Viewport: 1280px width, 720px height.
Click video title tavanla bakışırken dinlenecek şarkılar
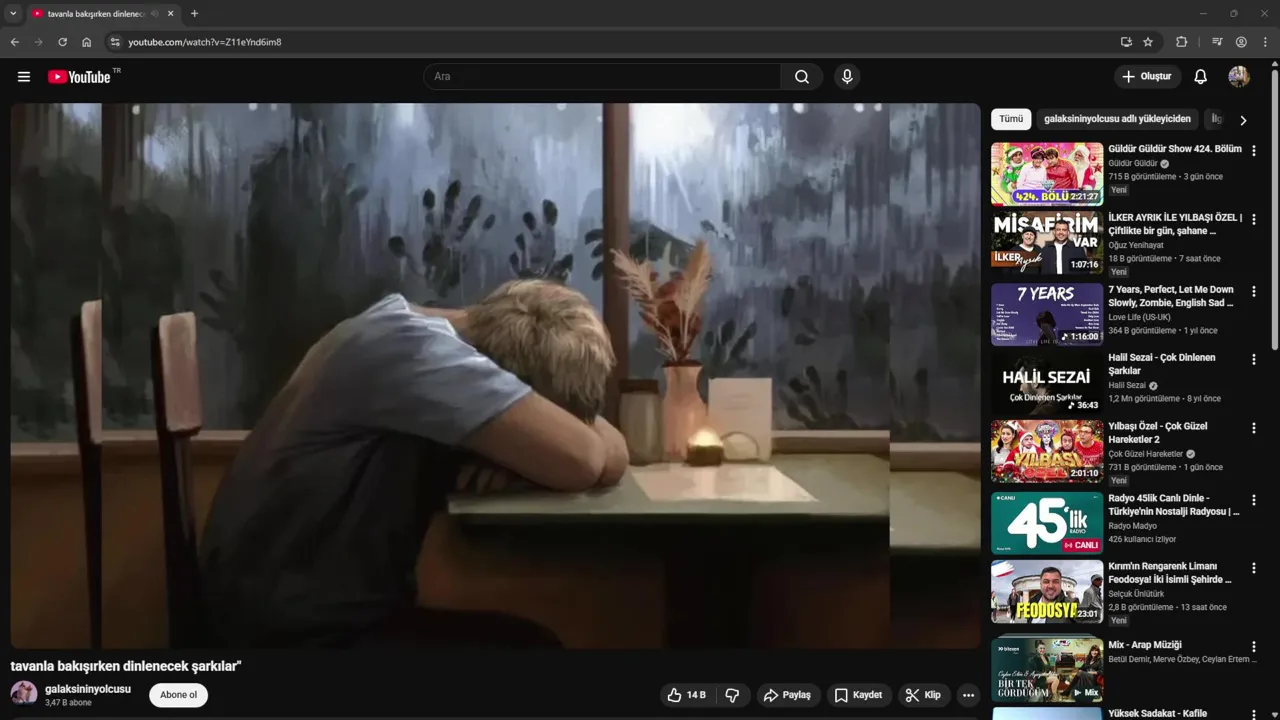[x=126, y=666]
